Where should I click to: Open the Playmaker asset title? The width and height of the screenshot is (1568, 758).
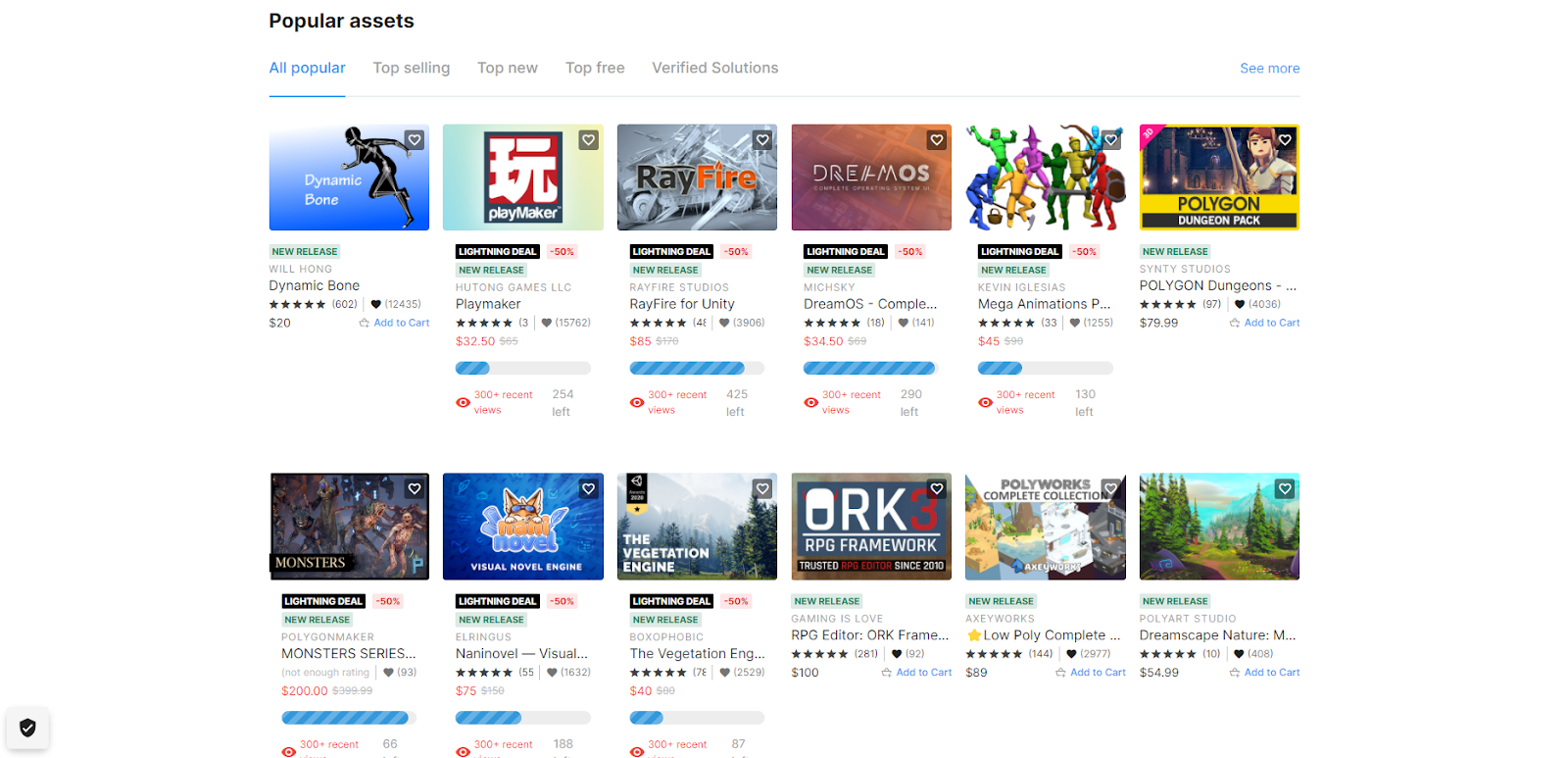pos(488,304)
